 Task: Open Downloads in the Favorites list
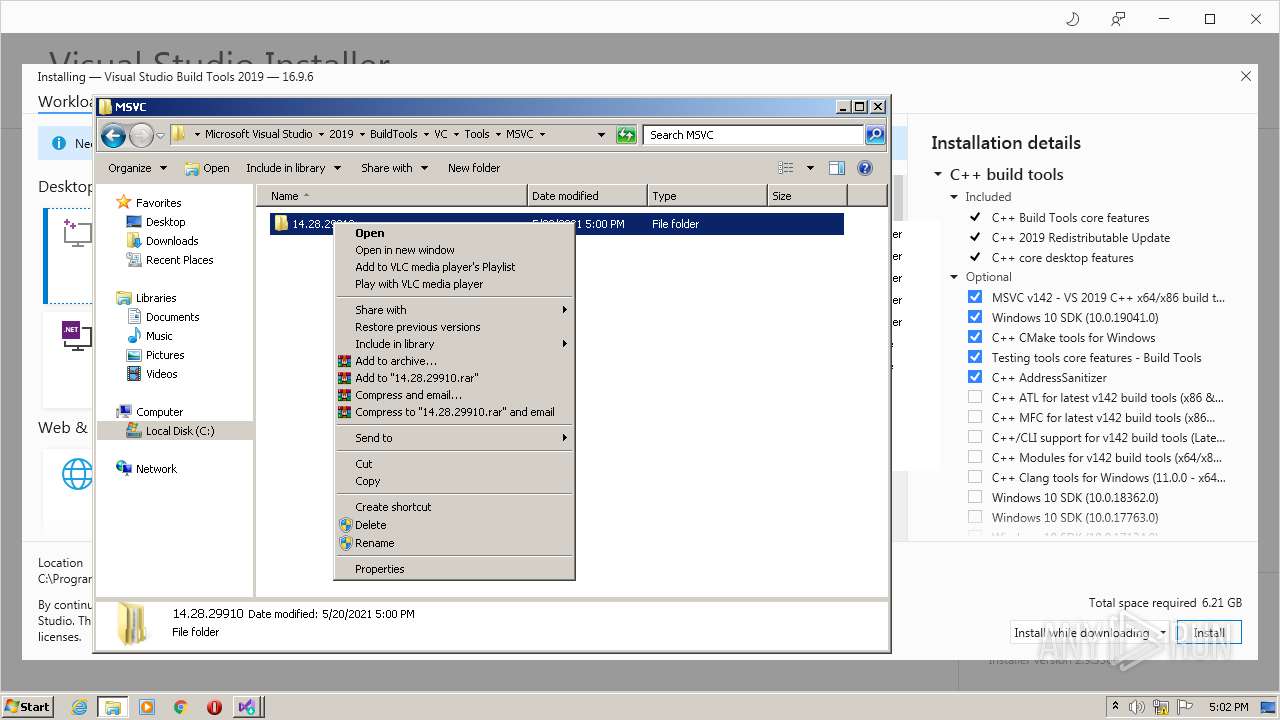tap(172, 241)
